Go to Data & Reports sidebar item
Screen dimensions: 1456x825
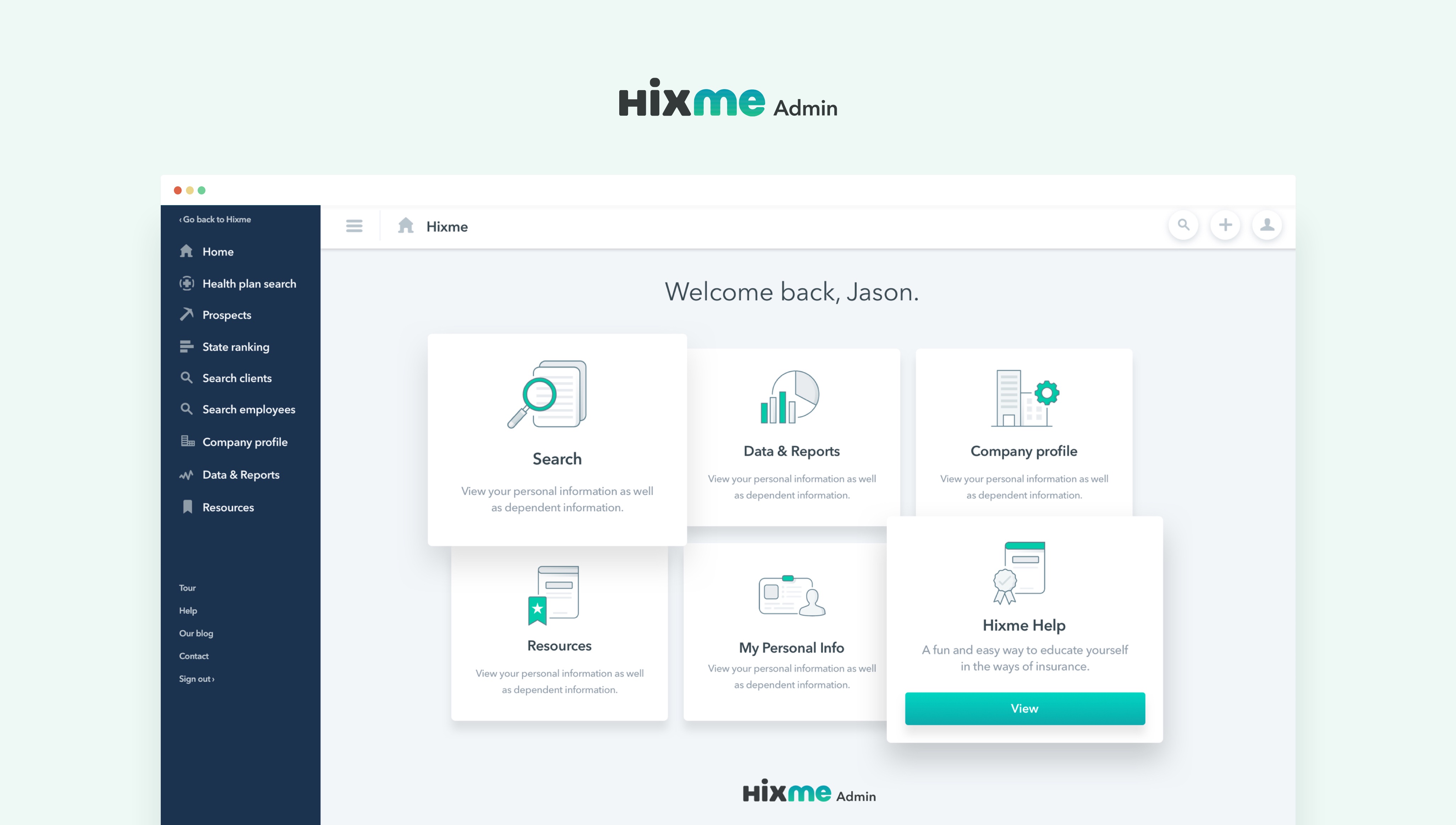point(241,475)
